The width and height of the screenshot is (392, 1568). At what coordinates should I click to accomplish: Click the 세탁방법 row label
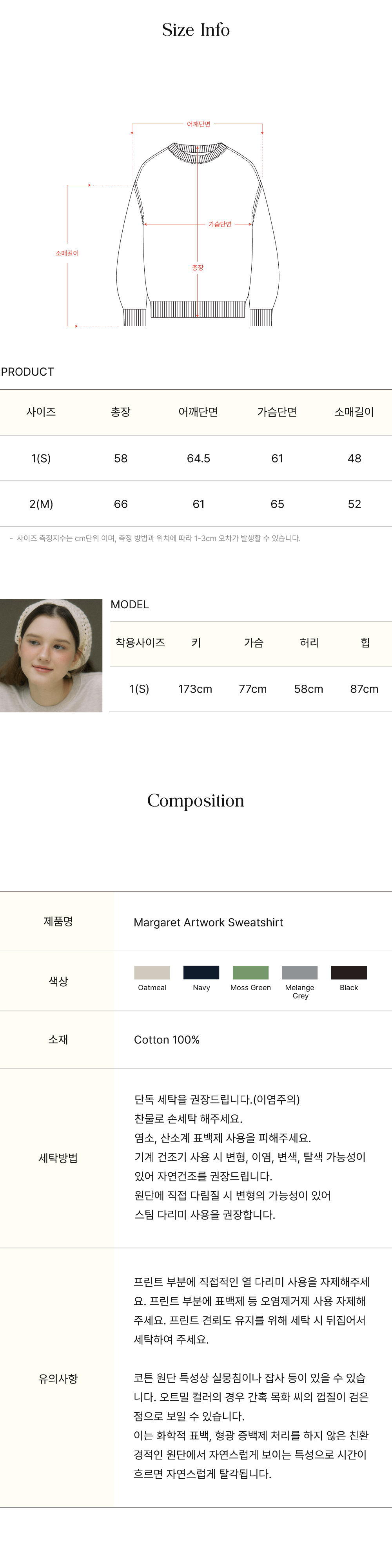tap(58, 1158)
